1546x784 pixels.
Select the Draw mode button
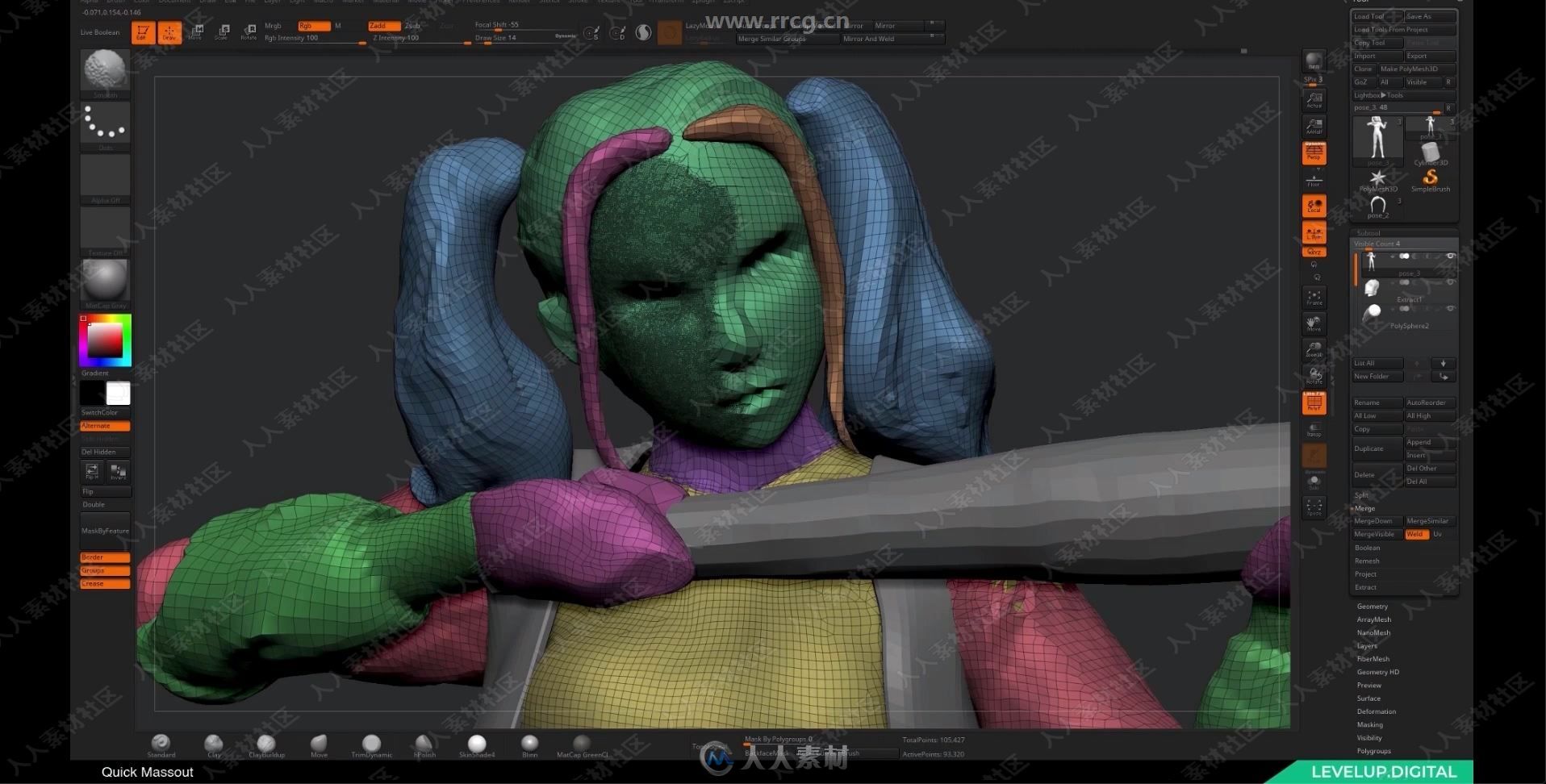[x=169, y=32]
